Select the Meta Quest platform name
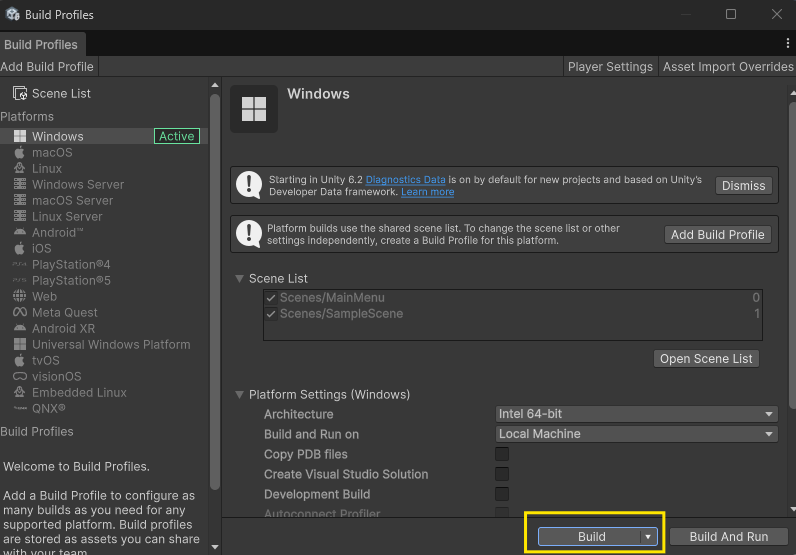The width and height of the screenshot is (796, 555). (64, 312)
